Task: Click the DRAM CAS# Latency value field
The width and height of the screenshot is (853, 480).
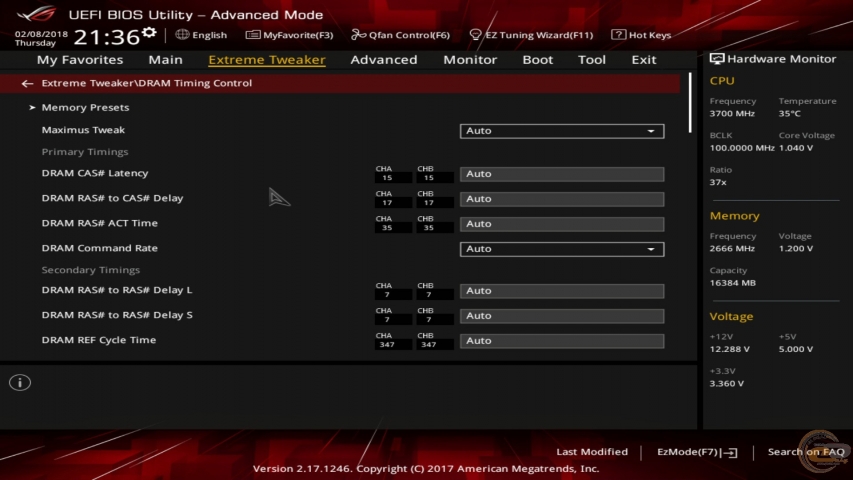Action: (562, 174)
